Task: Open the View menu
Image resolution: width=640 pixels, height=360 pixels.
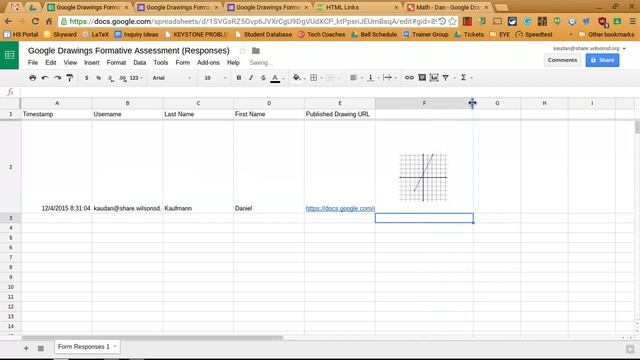Action: 70,62
